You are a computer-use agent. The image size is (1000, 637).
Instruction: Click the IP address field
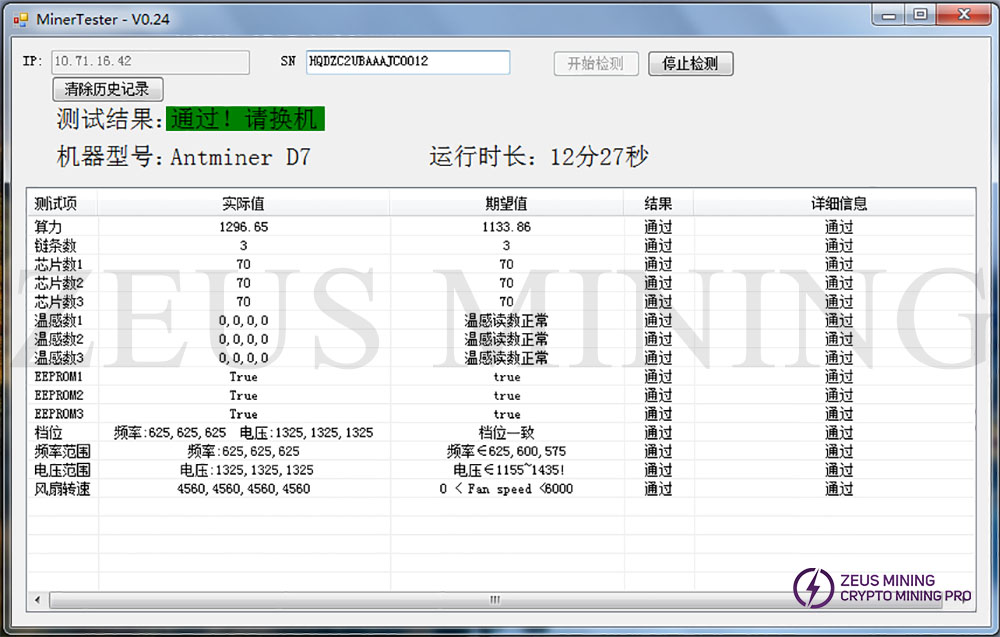[x=150, y=62]
